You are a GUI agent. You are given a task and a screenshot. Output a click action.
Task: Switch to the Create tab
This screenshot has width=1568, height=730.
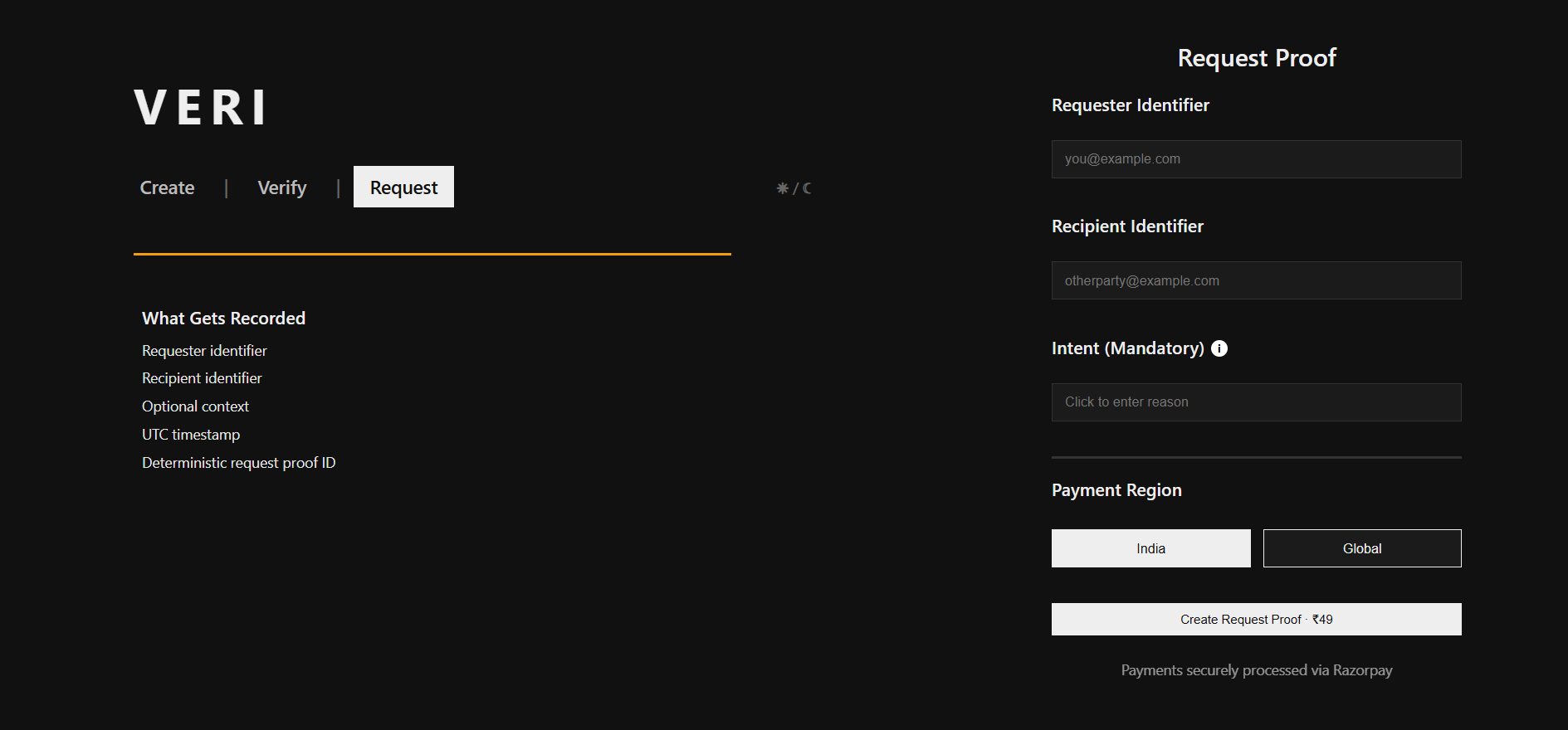coord(167,187)
